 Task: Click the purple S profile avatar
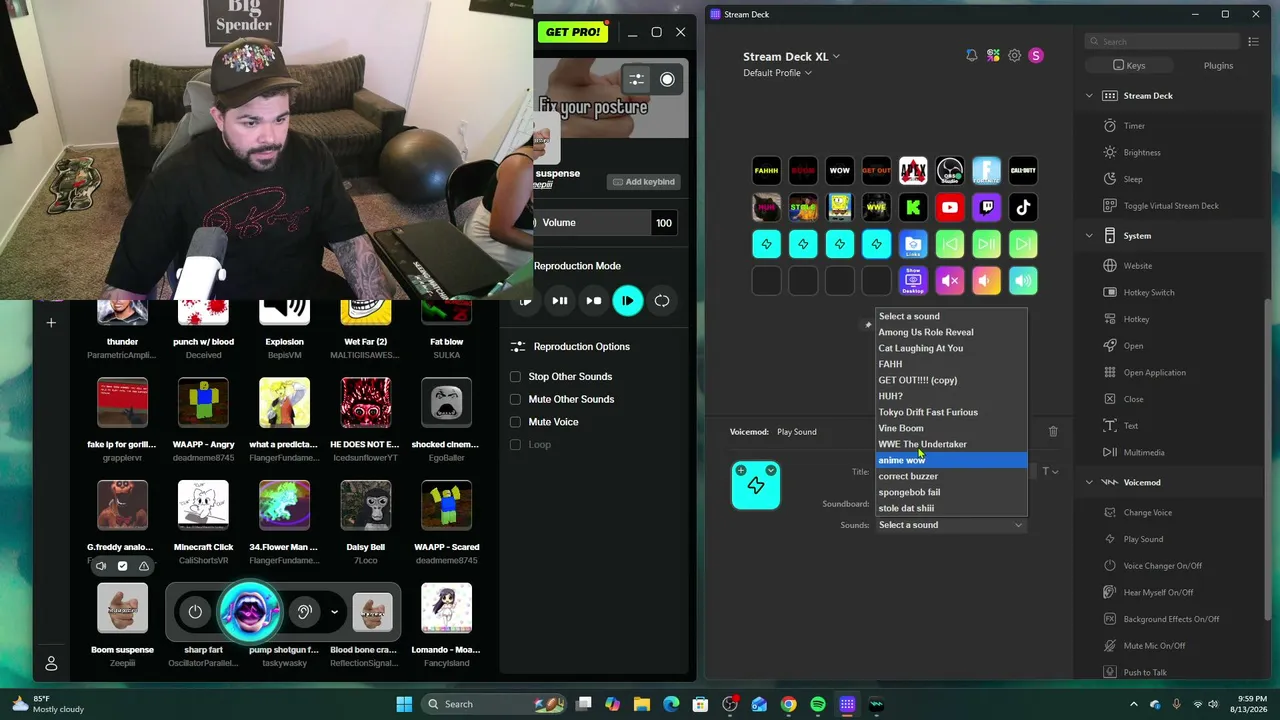pos(1036,56)
